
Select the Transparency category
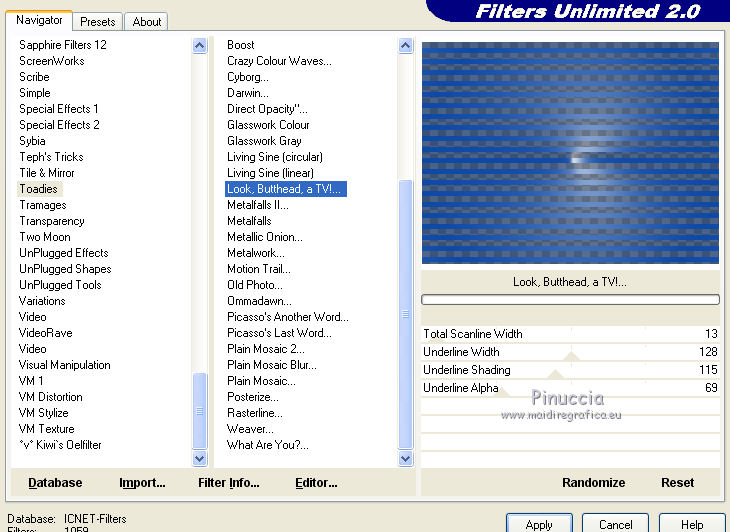coord(52,221)
